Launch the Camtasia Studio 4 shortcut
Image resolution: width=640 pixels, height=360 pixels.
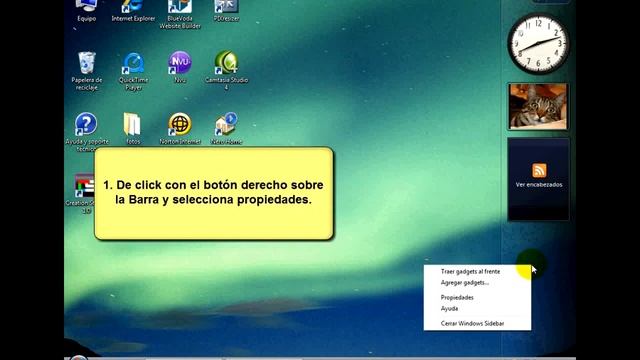pos(227,70)
